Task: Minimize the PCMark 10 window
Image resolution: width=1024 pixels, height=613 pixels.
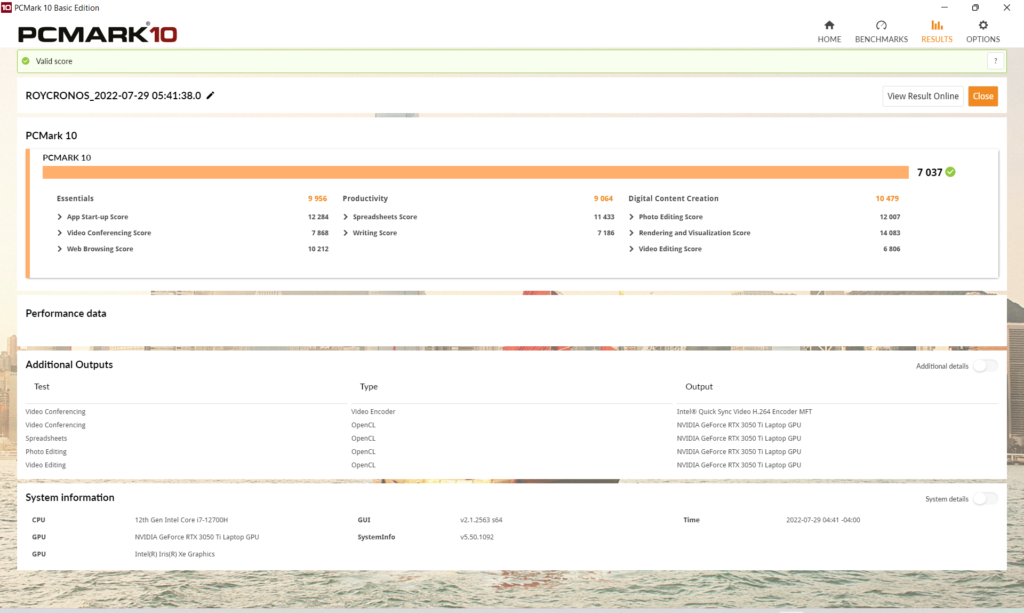Action: coord(944,7)
